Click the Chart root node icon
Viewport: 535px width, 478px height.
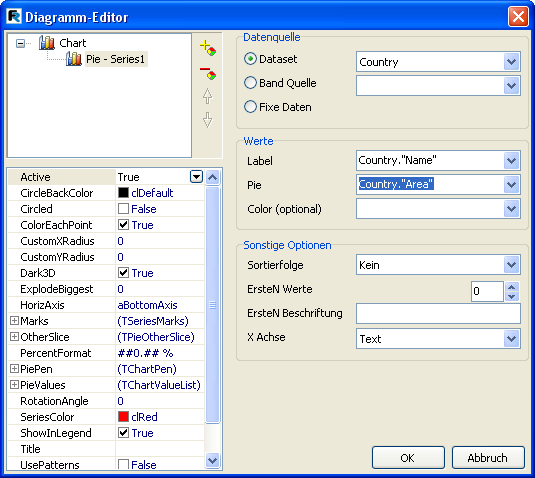pos(47,43)
